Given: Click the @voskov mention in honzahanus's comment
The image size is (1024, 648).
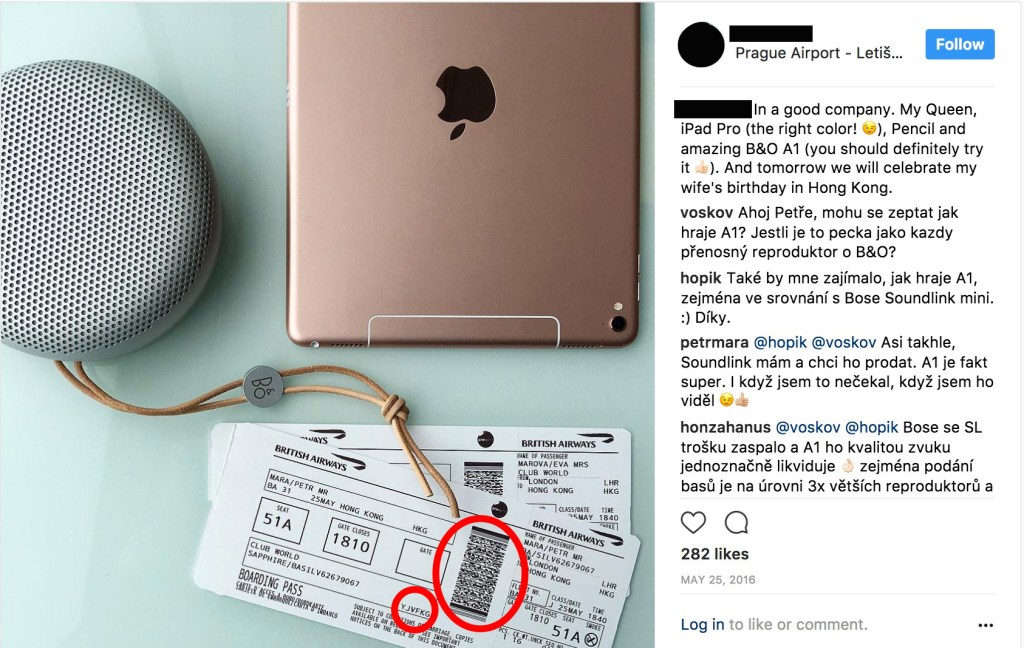Looking at the screenshot, I should click(x=808, y=428).
